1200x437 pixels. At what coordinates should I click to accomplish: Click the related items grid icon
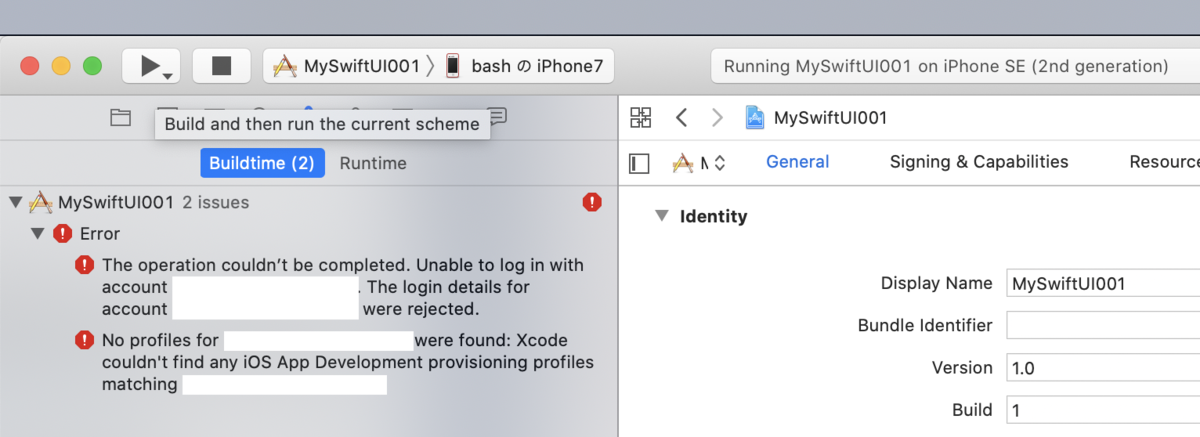pos(641,117)
